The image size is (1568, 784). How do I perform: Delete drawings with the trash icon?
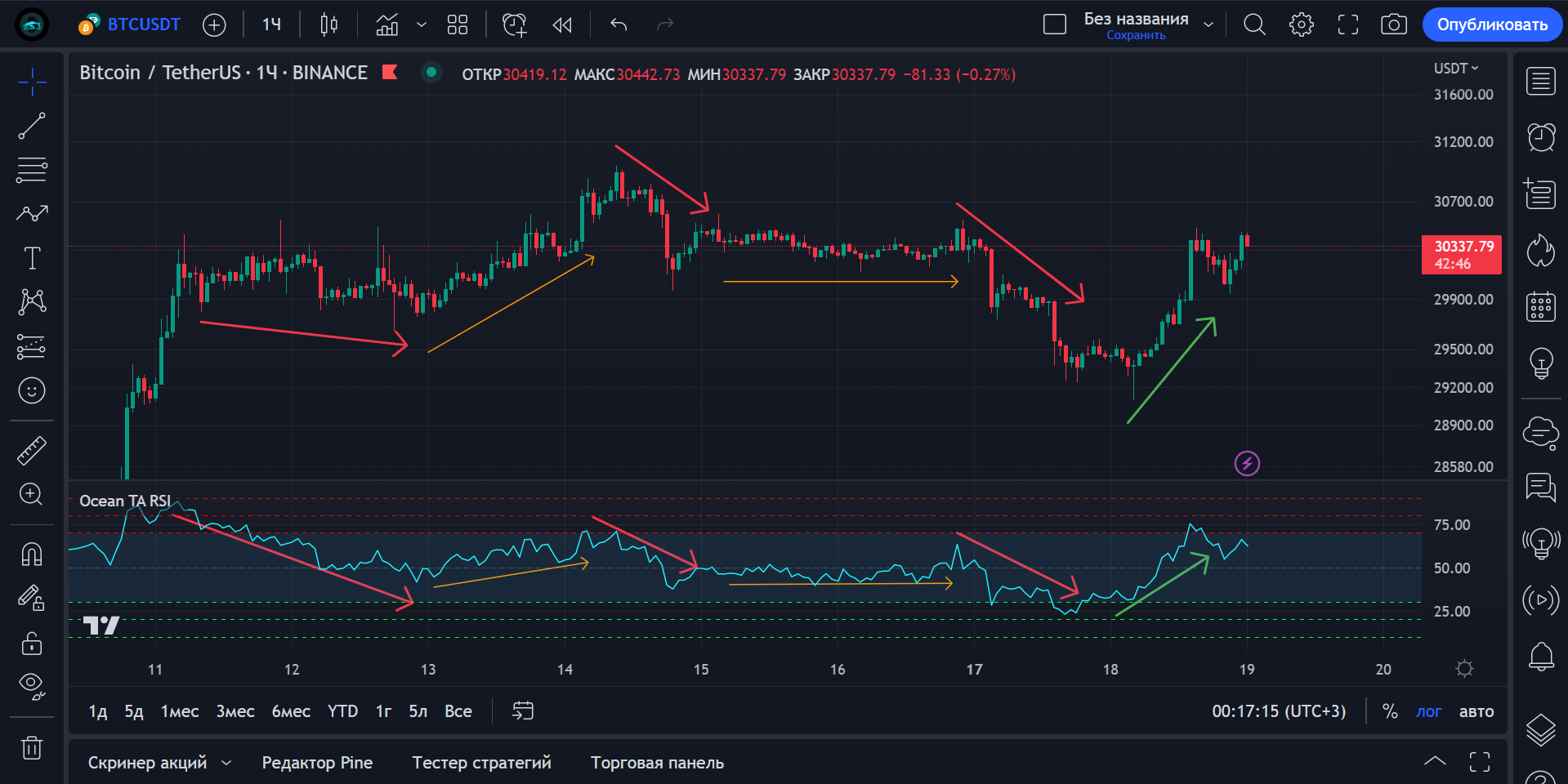pyautogui.click(x=32, y=747)
